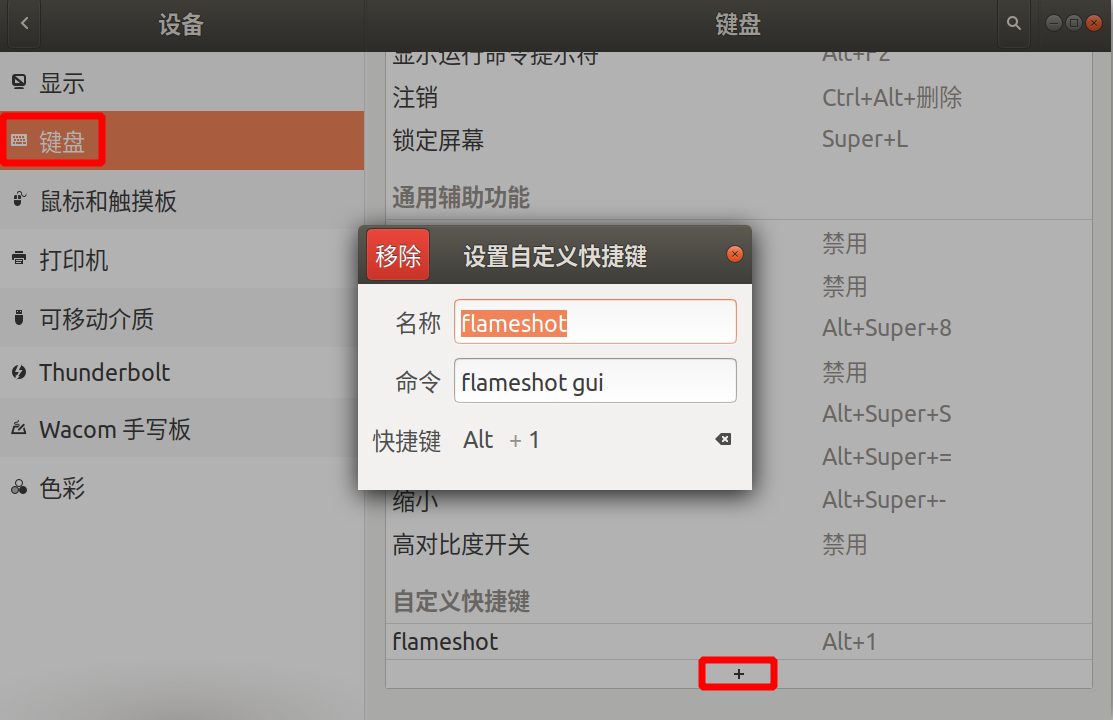Click the printer icon in sidebar

(x=19, y=258)
